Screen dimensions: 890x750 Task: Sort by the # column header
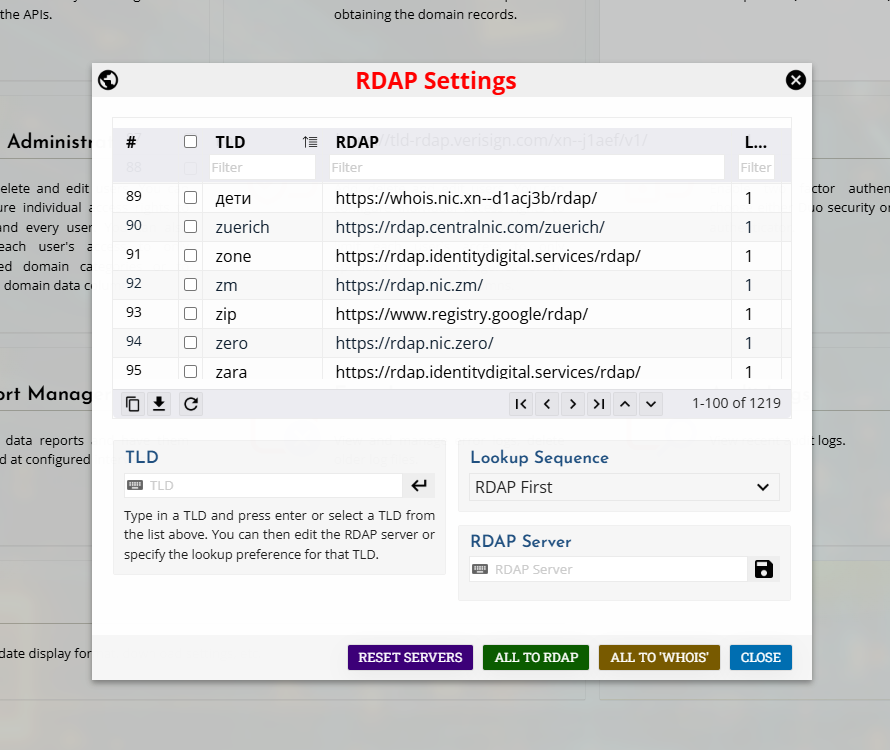(x=131, y=142)
